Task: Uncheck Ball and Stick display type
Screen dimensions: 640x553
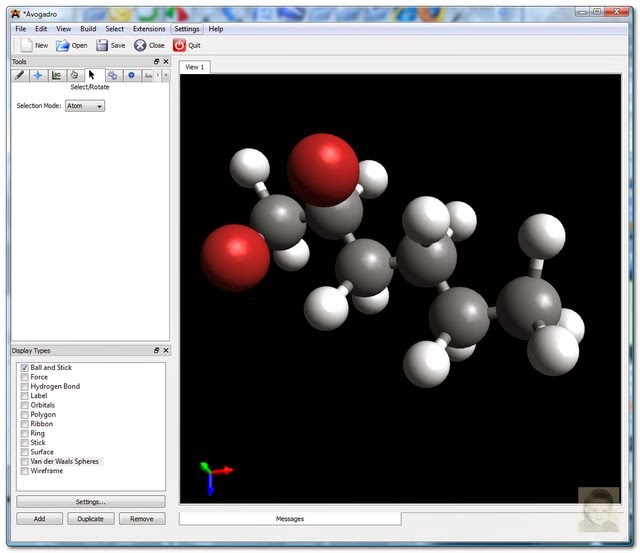Action: (x=24, y=368)
